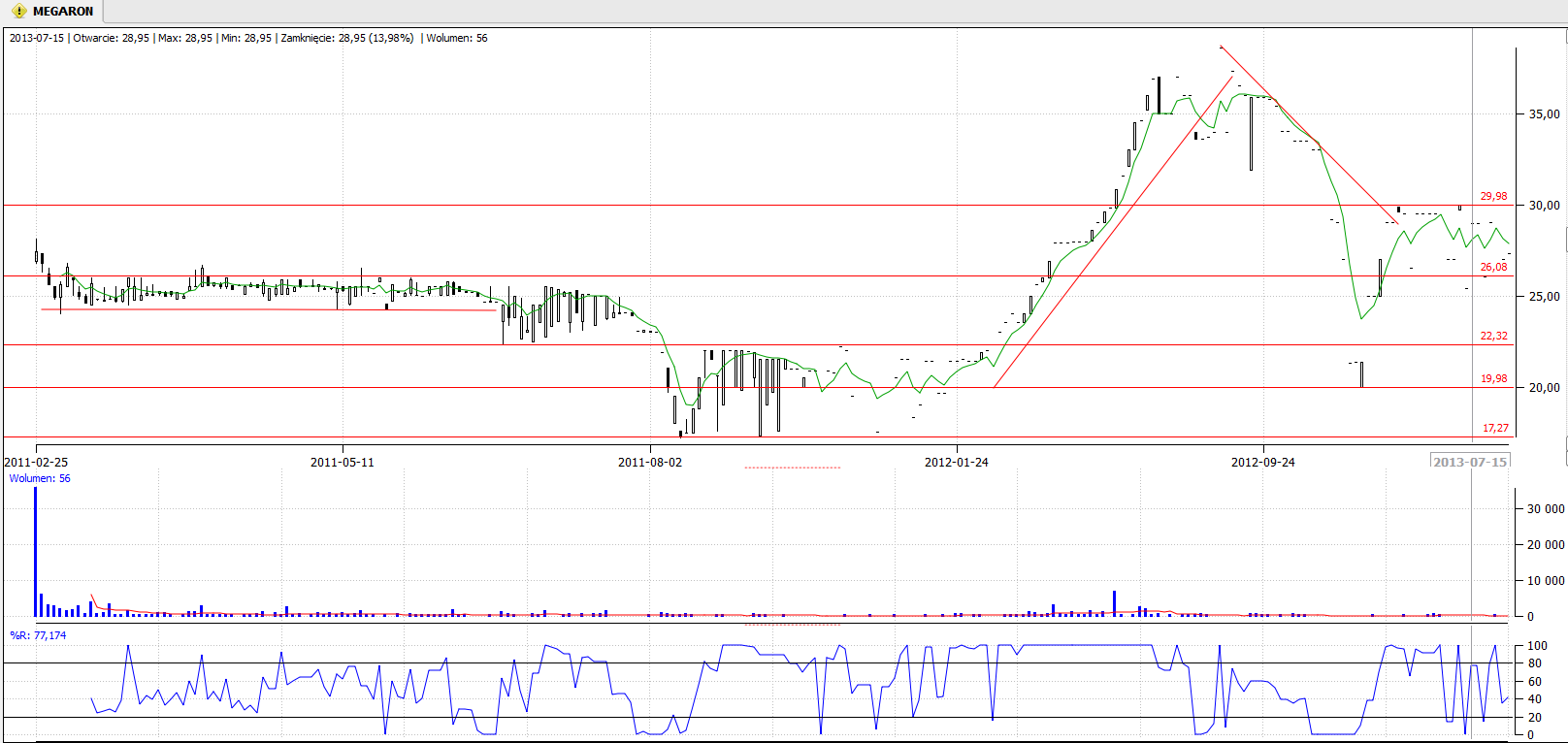This screenshot has width=1568, height=743.
Task: Click the 30 000 volume axis label
Action: [x=1546, y=508]
